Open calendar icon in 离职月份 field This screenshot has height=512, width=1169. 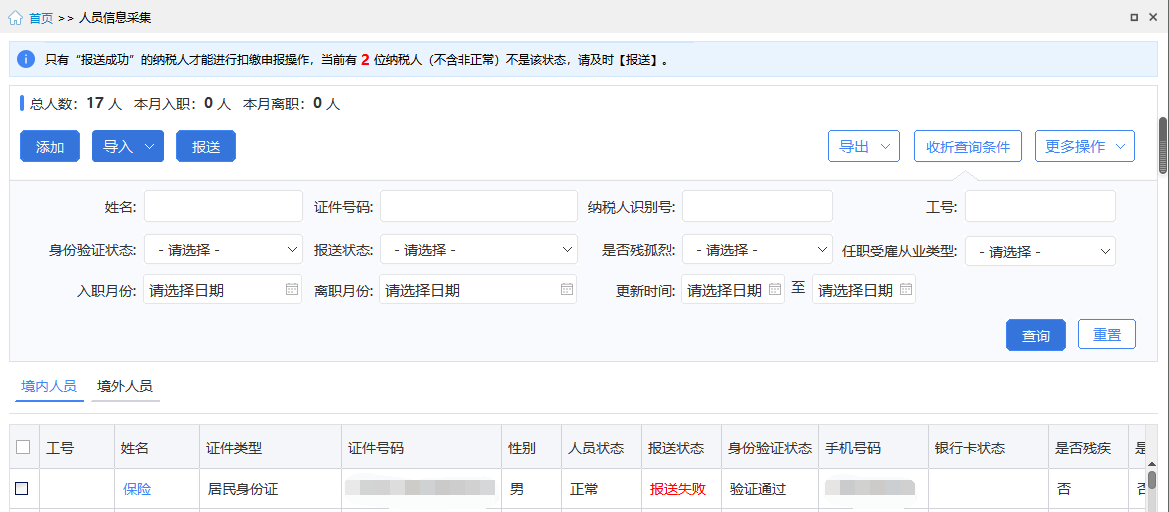coord(567,289)
